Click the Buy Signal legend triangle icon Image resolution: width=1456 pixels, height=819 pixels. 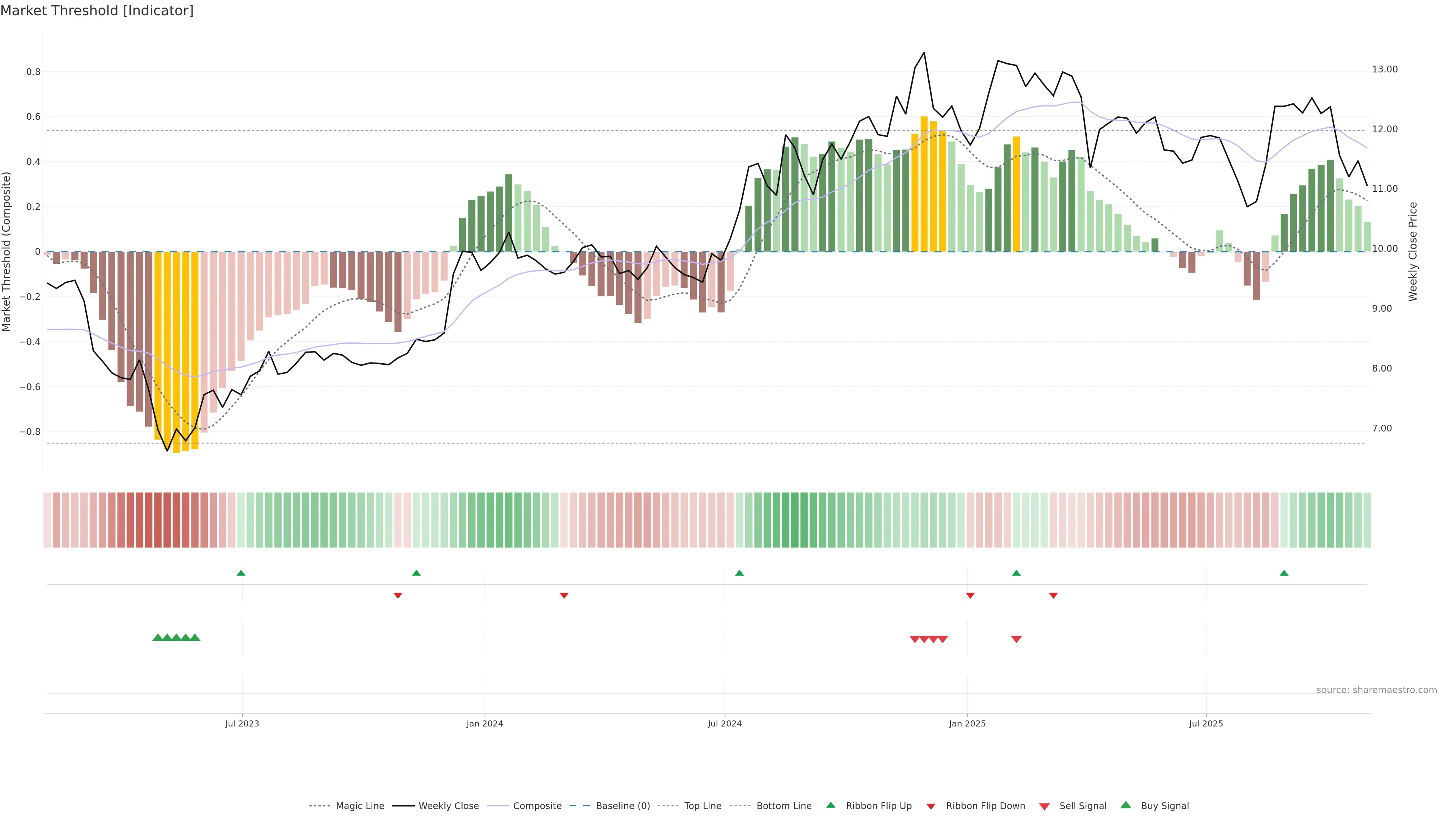pos(1125,805)
